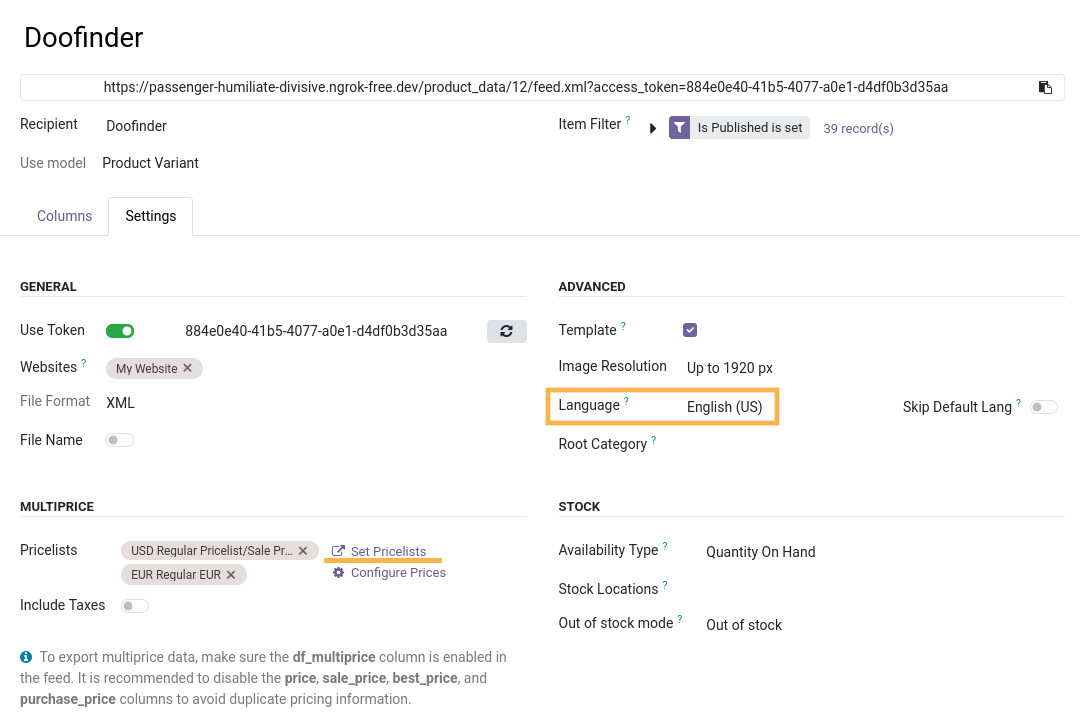
Task: Click the Doofinder title field
Action: (83, 38)
